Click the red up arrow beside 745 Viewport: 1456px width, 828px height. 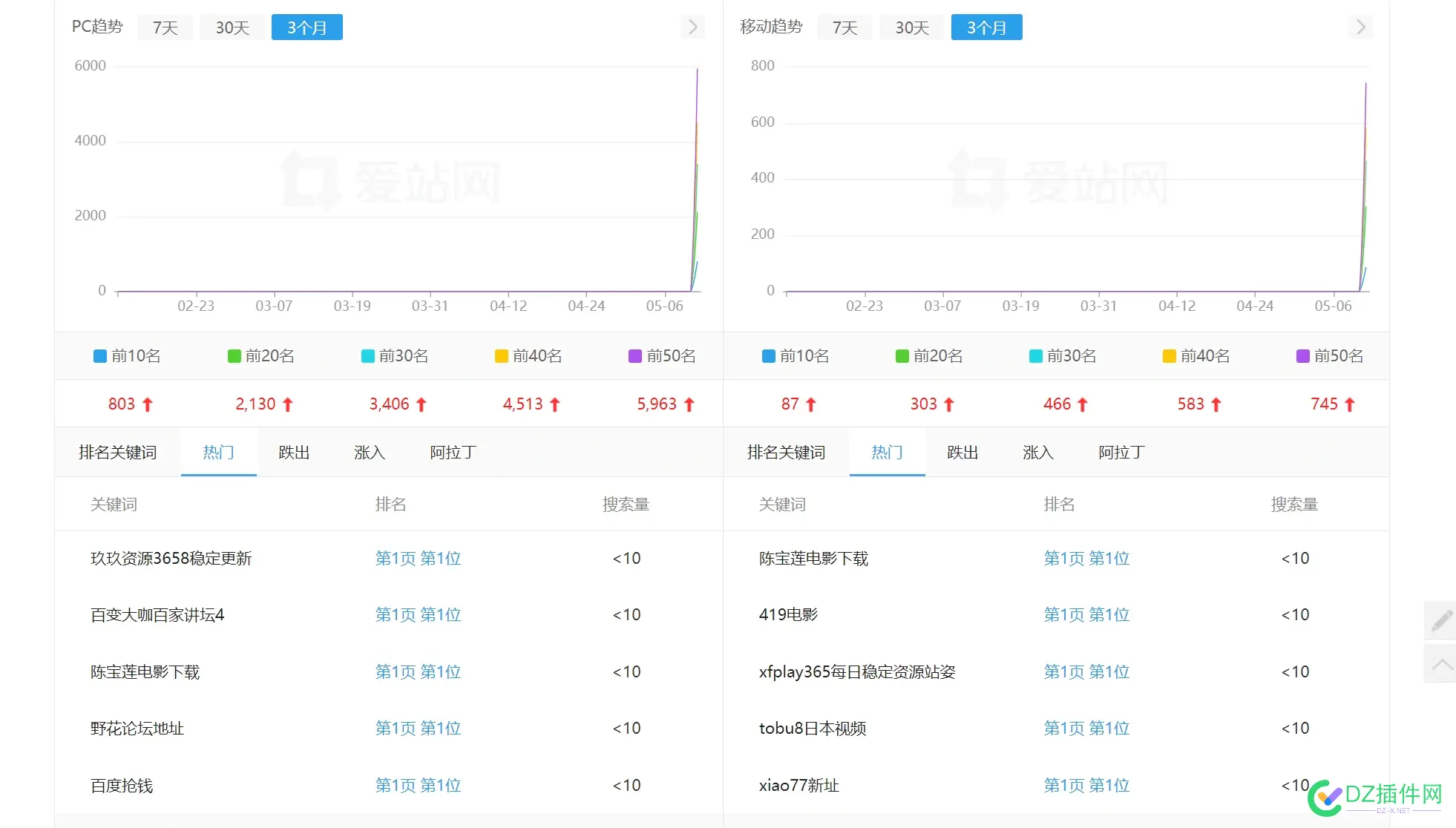click(x=1351, y=404)
